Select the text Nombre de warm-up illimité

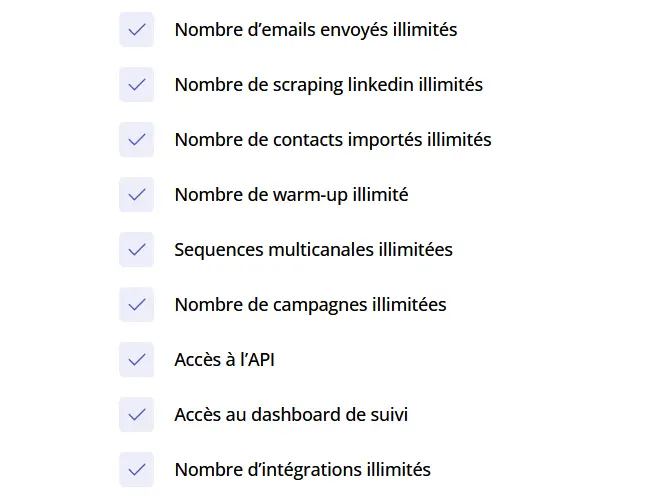(x=292, y=195)
